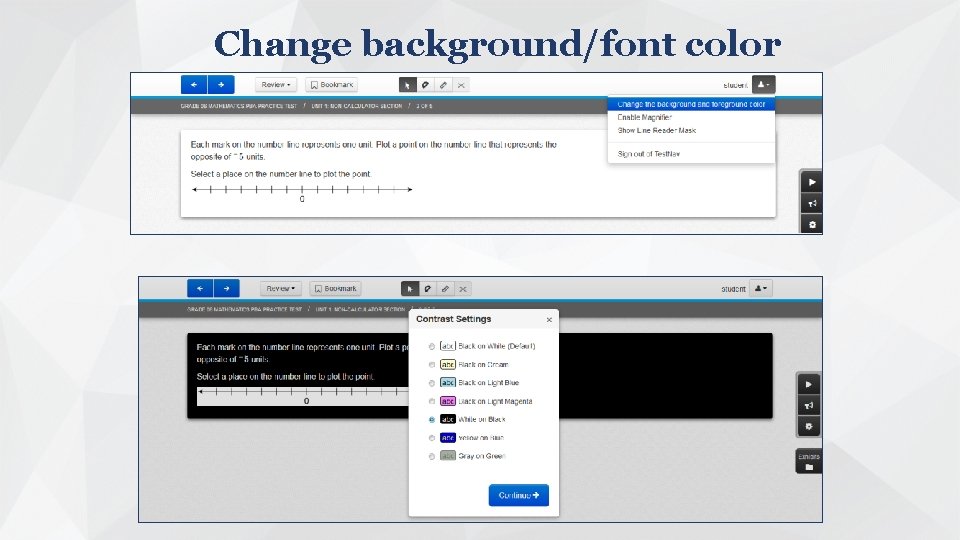Click the Black on Cream abc swatch

tap(448, 364)
